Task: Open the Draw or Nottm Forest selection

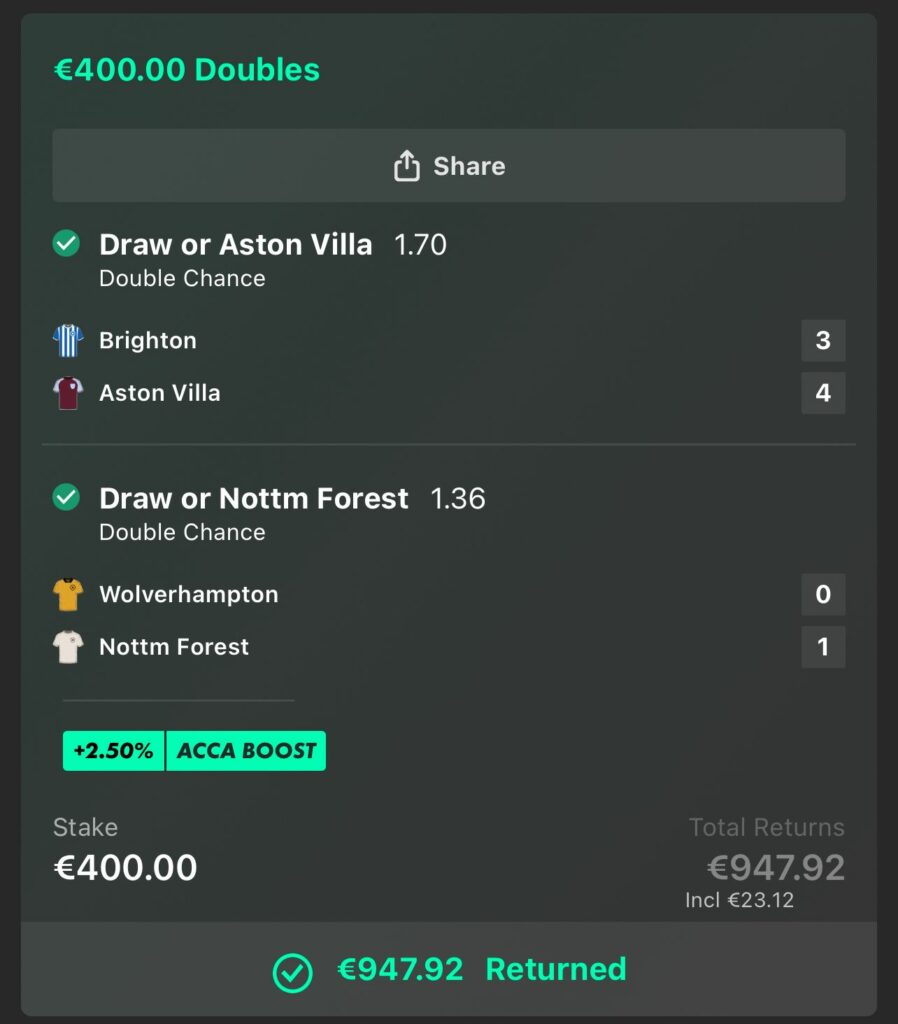Action: [254, 499]
